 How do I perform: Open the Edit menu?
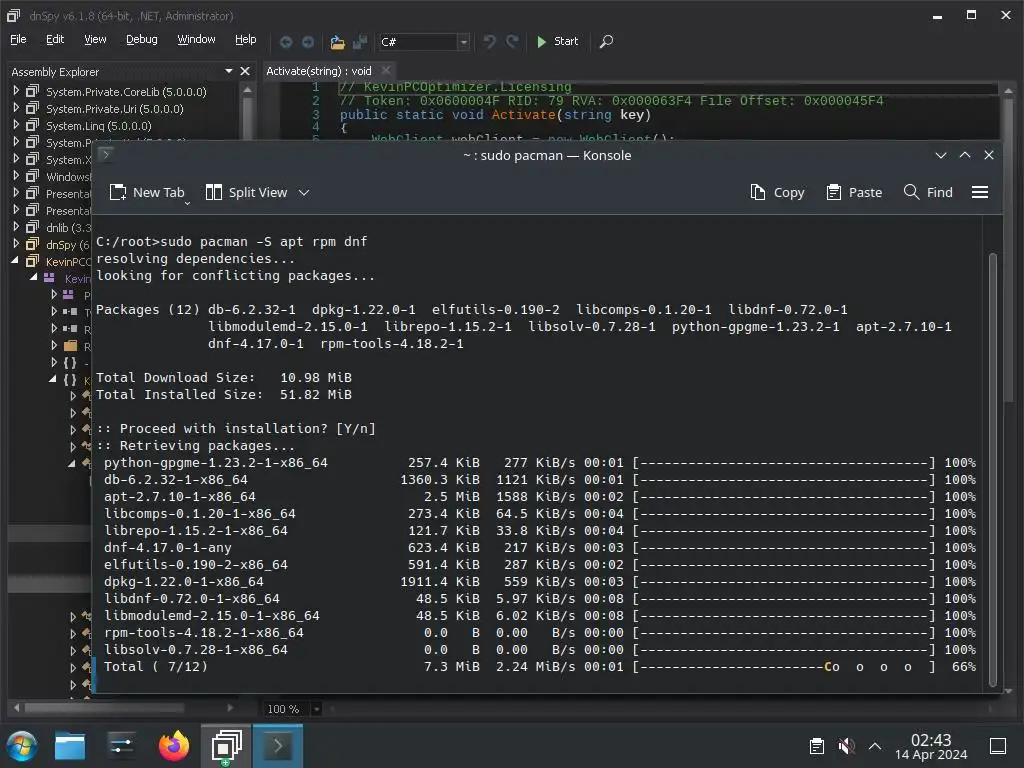point(55,39)
